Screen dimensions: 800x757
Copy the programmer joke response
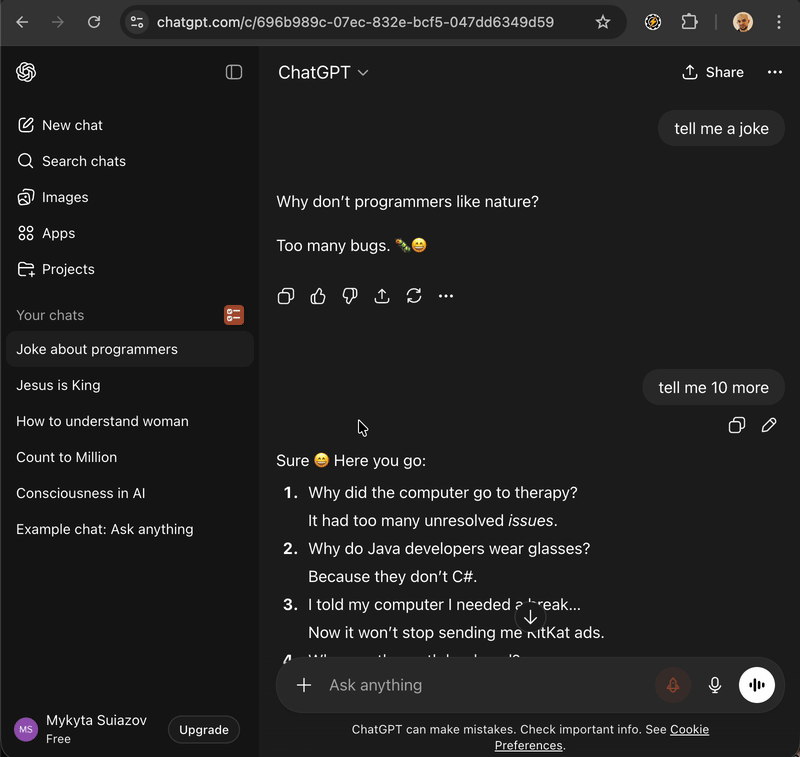tap(286, 296)
